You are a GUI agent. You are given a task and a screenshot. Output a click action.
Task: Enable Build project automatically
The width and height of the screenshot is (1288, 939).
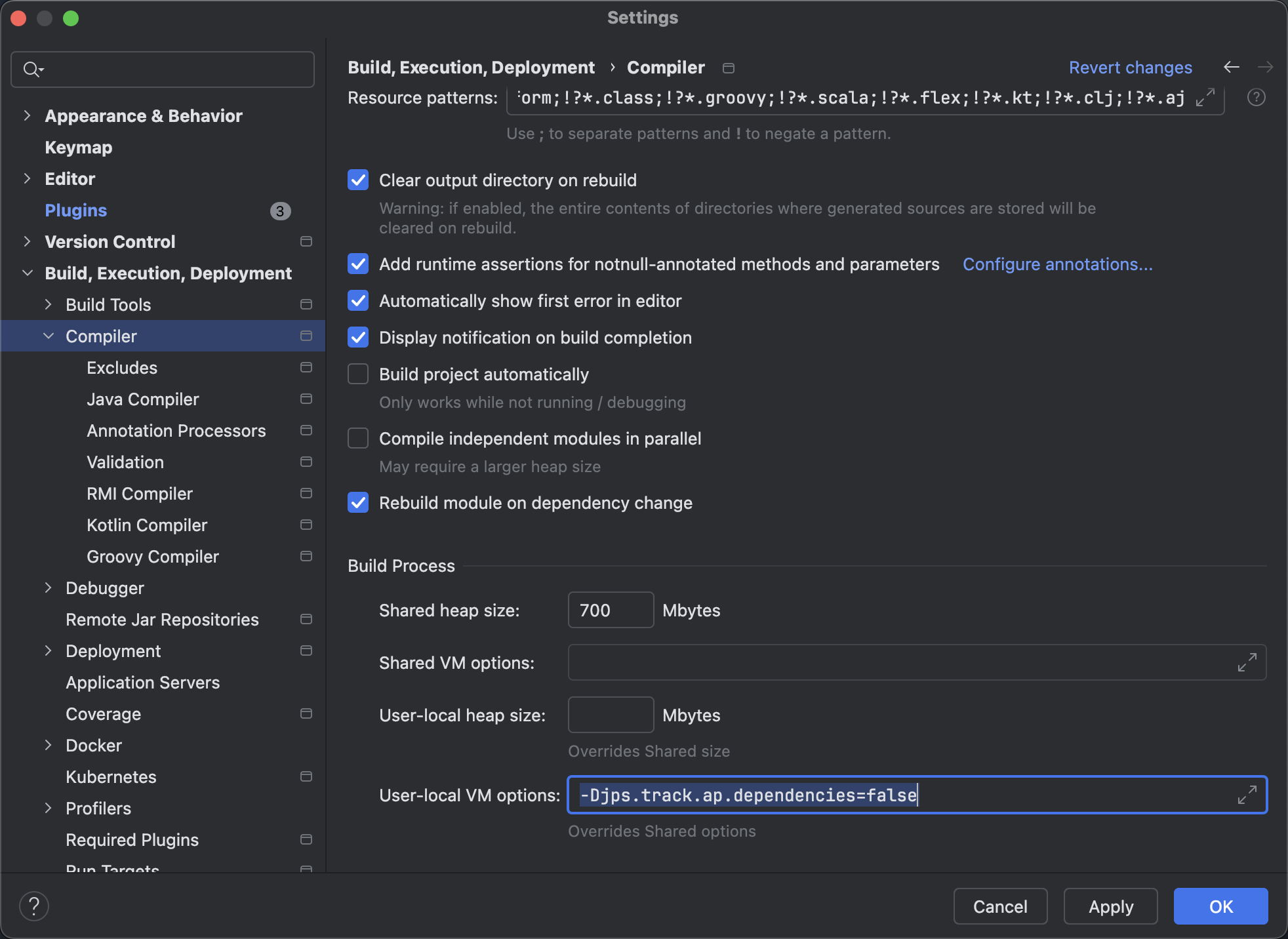358,374
